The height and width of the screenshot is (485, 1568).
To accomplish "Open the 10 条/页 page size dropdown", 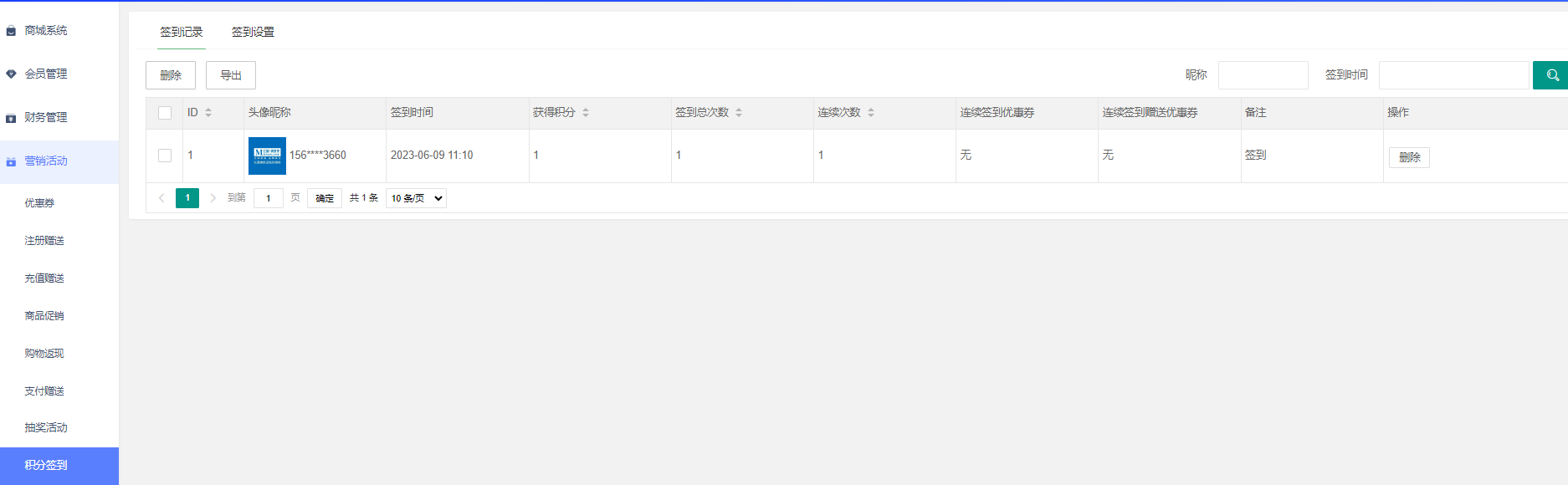I will 416,198.
